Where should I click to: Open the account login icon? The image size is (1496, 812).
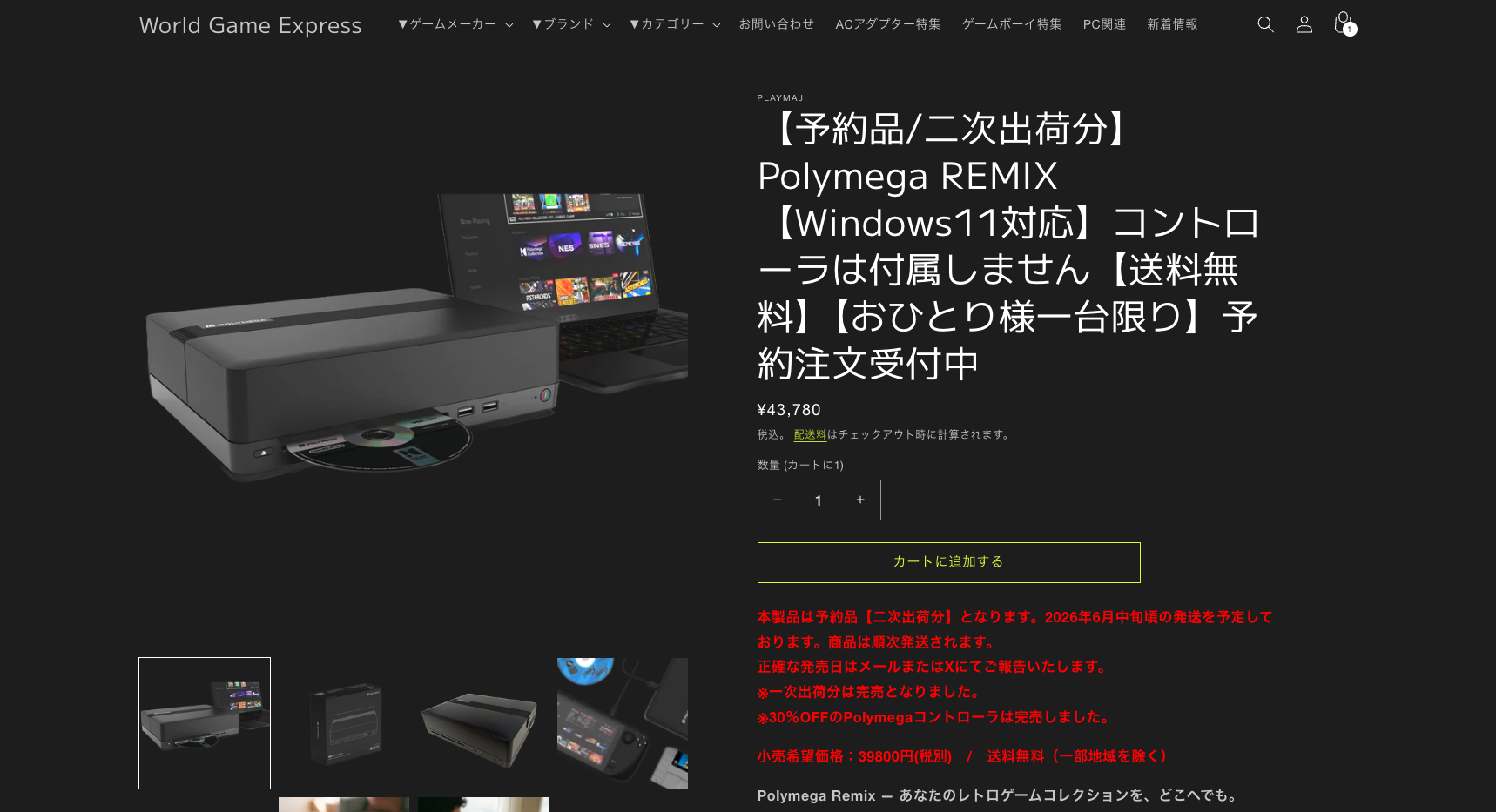point(1304,24)
